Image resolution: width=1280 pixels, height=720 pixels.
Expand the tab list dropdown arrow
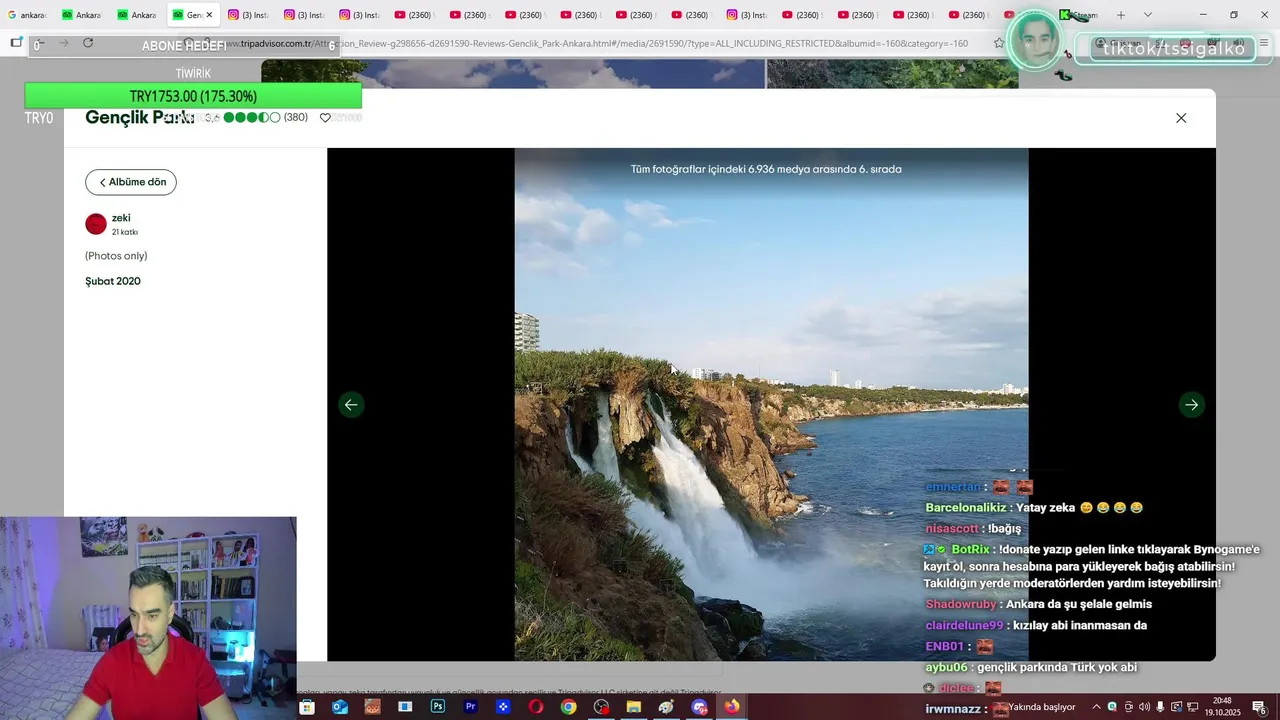1147,15
